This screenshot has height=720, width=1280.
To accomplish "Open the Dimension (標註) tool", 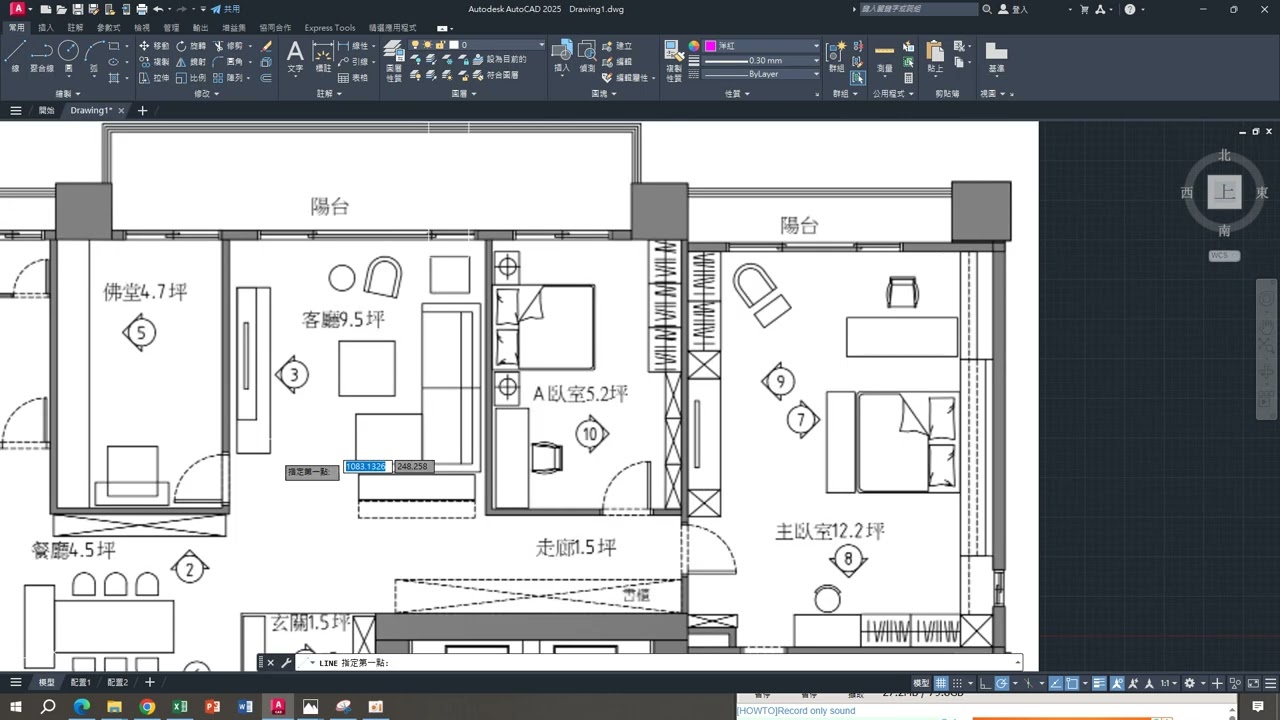I will [x=323, y=57].
